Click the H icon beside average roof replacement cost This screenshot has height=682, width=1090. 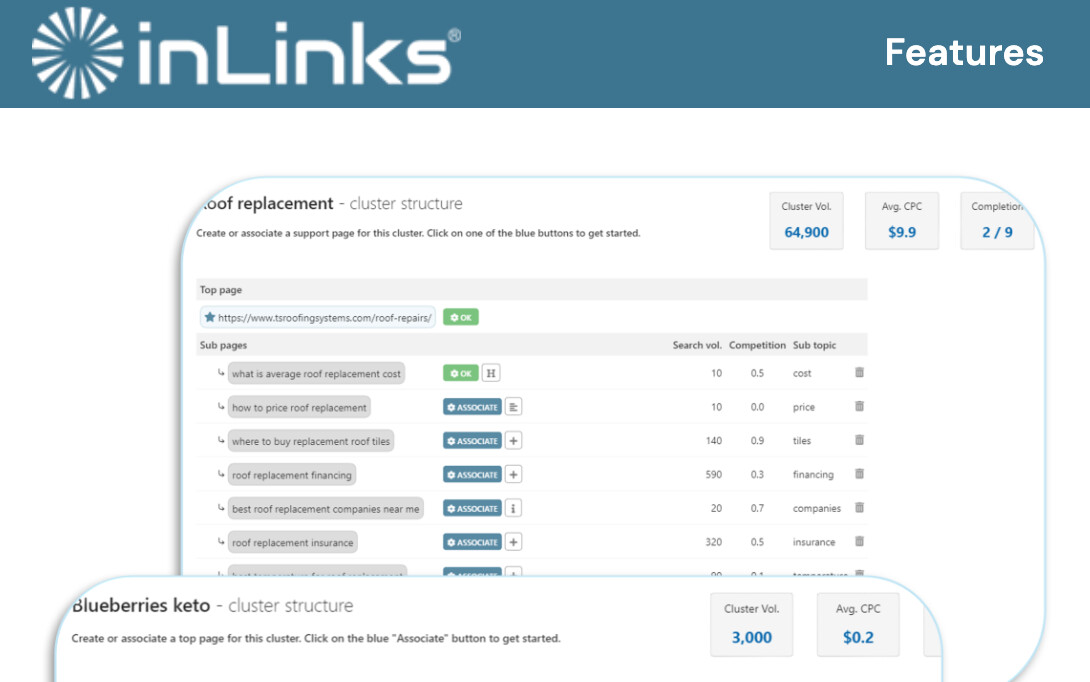pyautogui.click(x=491, y=373)
